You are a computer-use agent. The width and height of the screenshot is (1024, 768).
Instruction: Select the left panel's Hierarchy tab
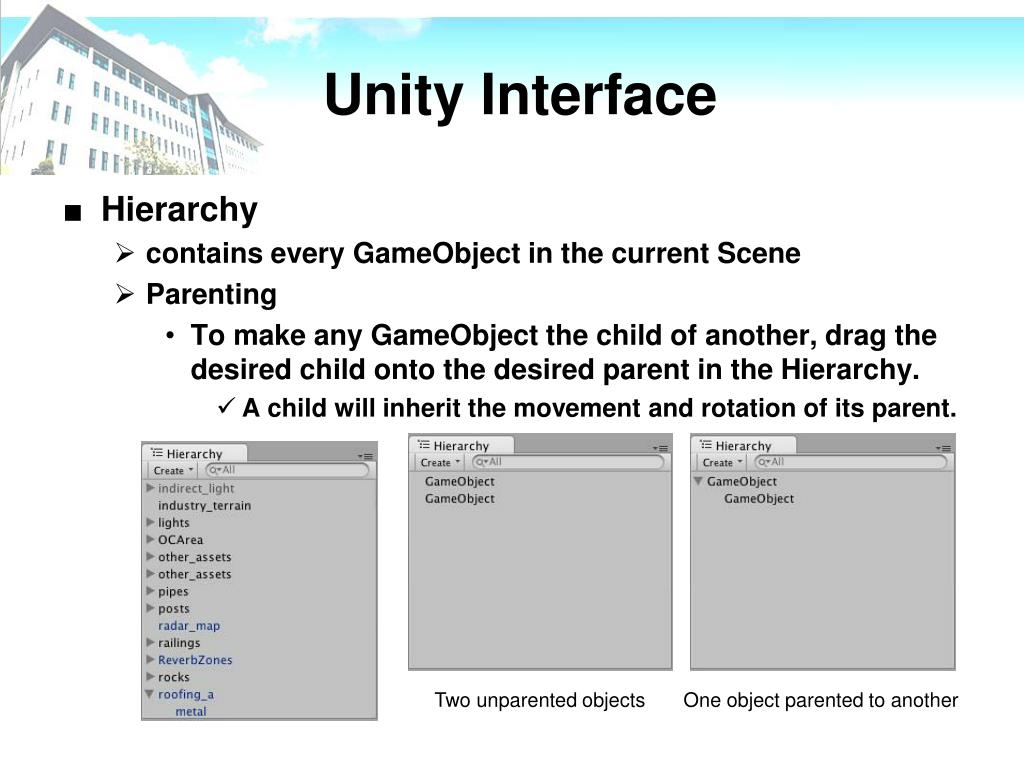(194, 453)
